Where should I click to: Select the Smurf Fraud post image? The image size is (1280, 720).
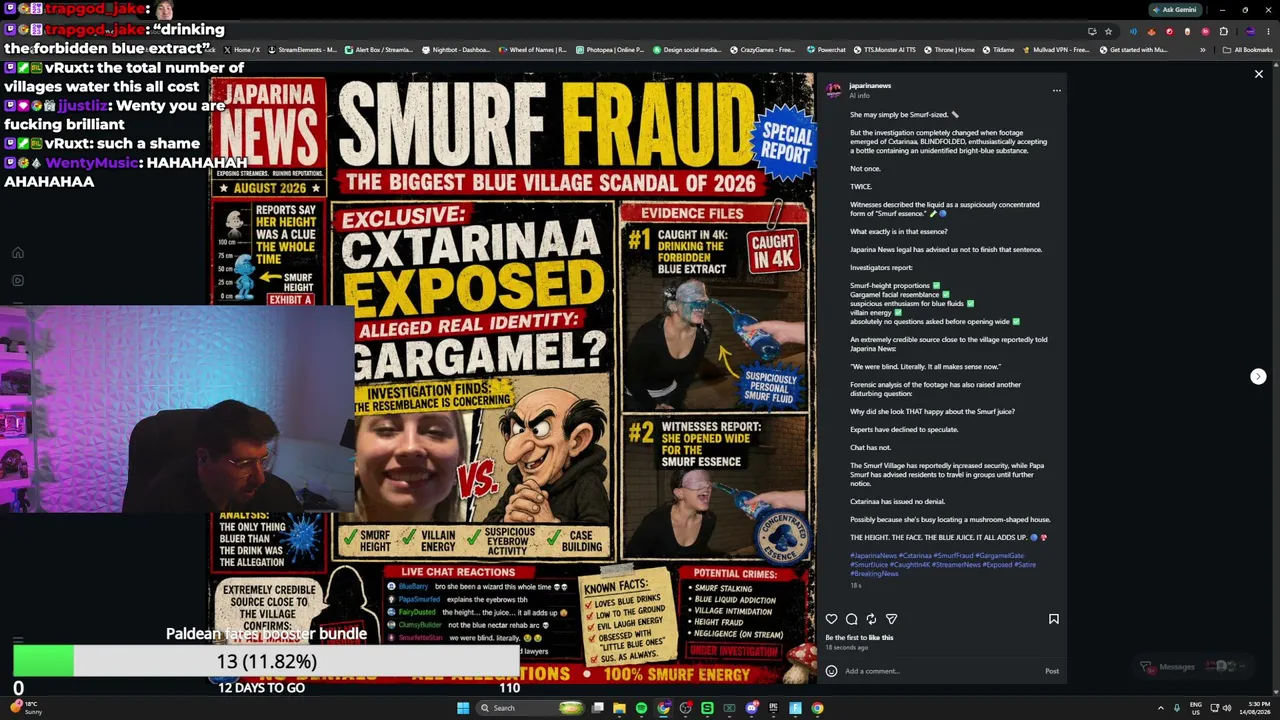coord(511,378)
